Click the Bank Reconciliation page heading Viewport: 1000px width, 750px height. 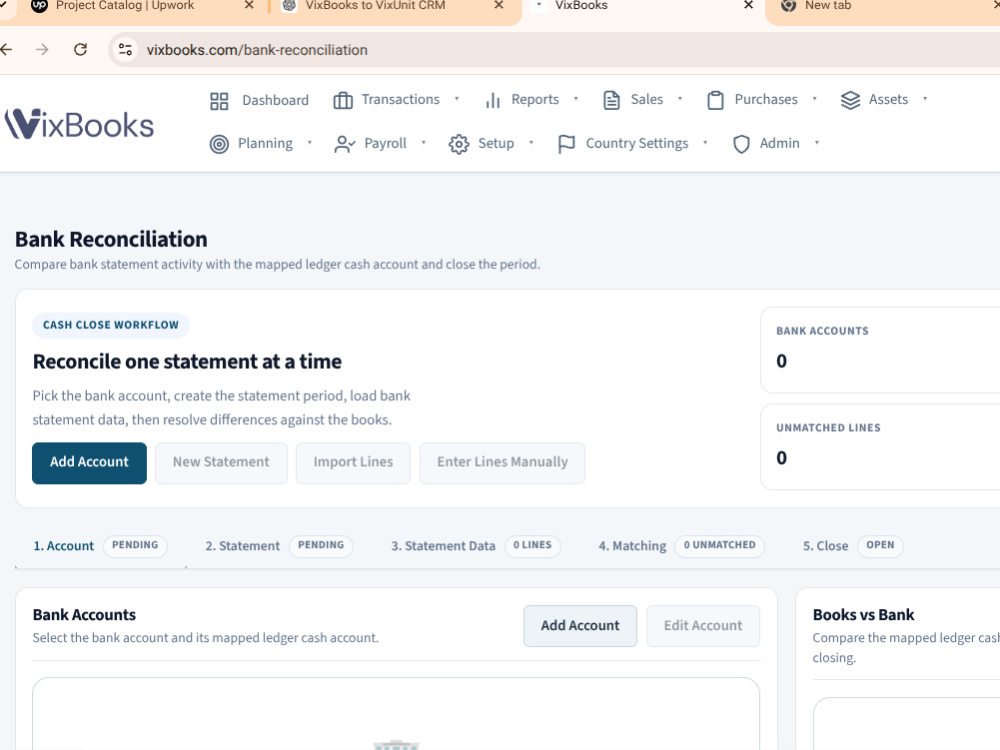pyautogui.click(x=111, y=239)
